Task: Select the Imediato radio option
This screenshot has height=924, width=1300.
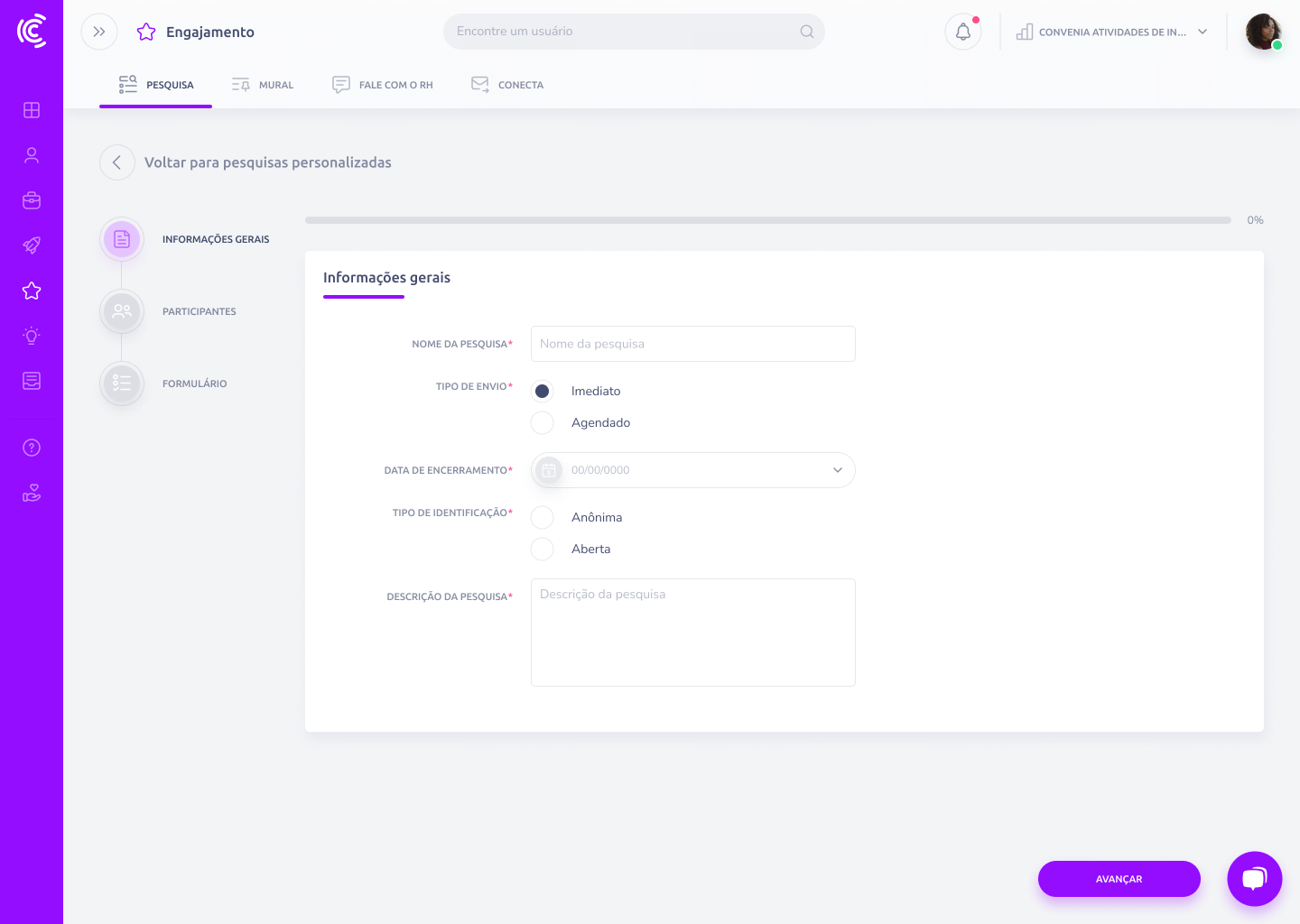Action: coord(543,391)
